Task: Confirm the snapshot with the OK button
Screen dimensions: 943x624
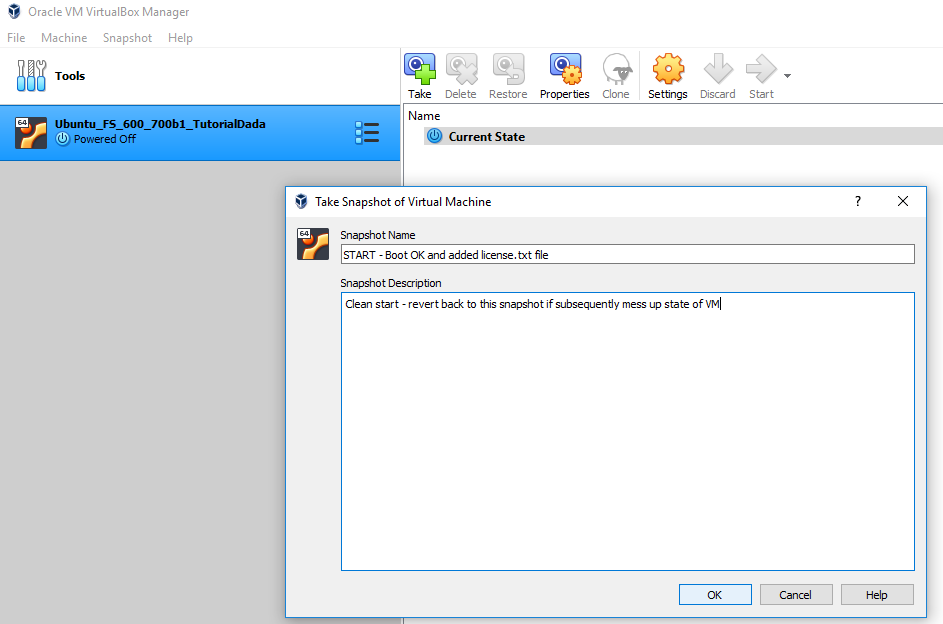Action: (714, 594)
